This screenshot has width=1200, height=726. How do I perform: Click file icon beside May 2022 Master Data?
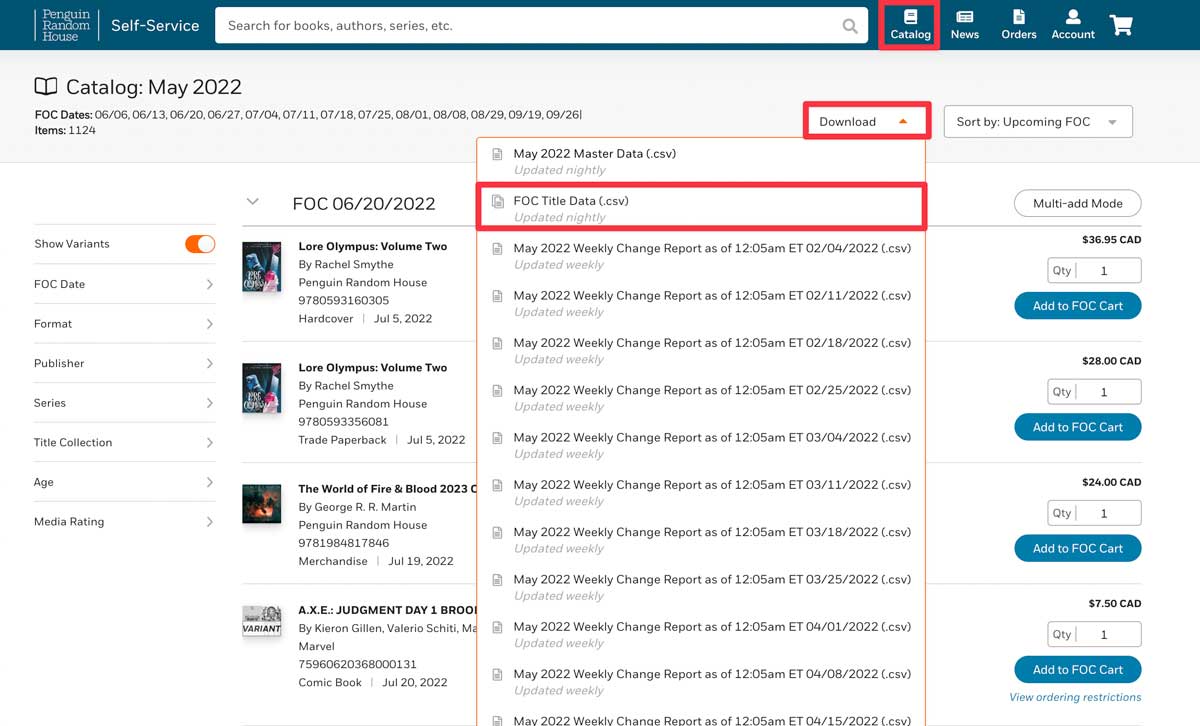(x=497, y=154)
